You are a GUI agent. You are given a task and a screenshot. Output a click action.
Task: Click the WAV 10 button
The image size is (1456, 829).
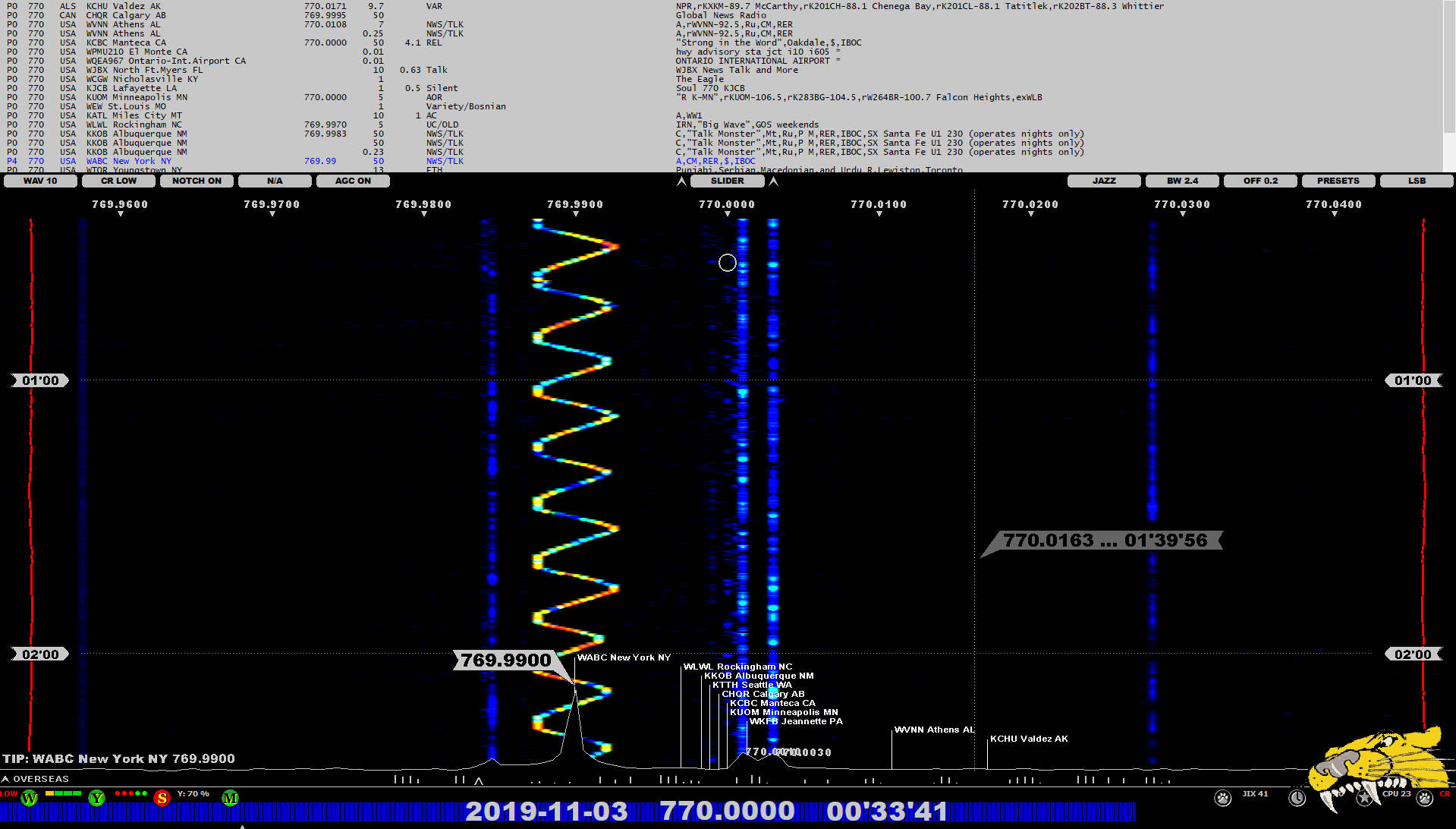tap(40, 181)
